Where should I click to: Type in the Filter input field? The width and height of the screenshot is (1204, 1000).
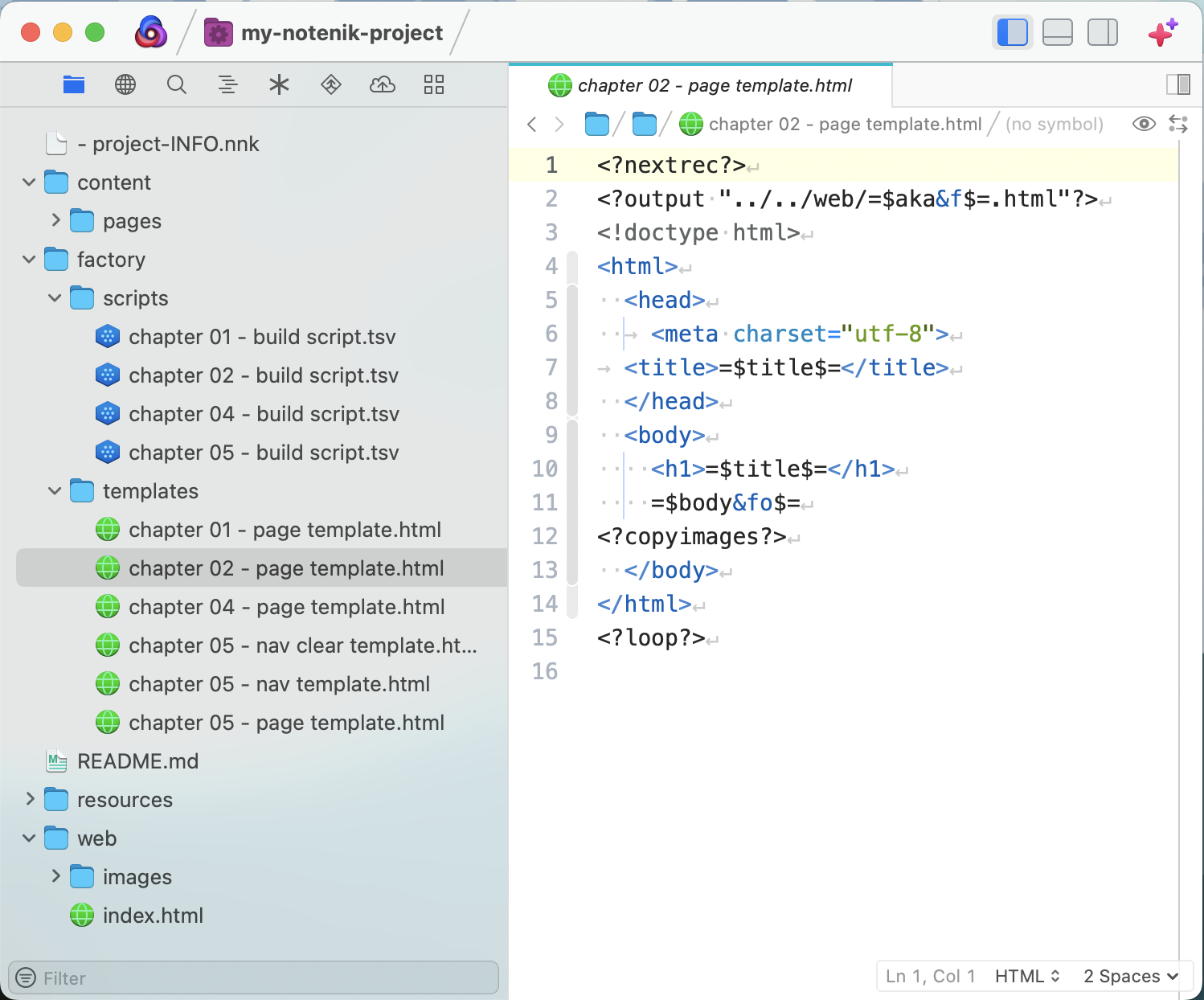coord(253,978)
